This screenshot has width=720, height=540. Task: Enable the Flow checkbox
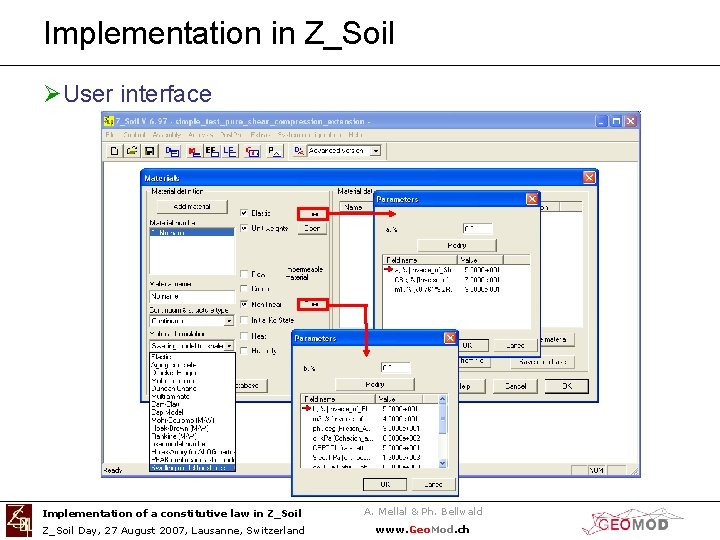[x=244, y=274]
